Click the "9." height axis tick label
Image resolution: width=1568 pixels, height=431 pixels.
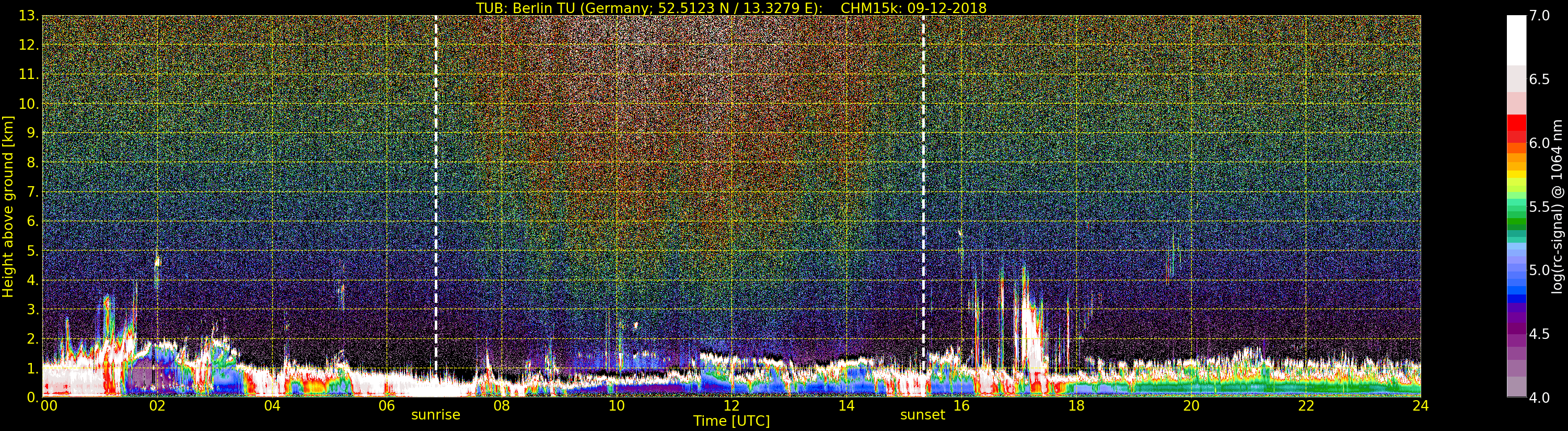pyautogui.click(x=33, y=133)
